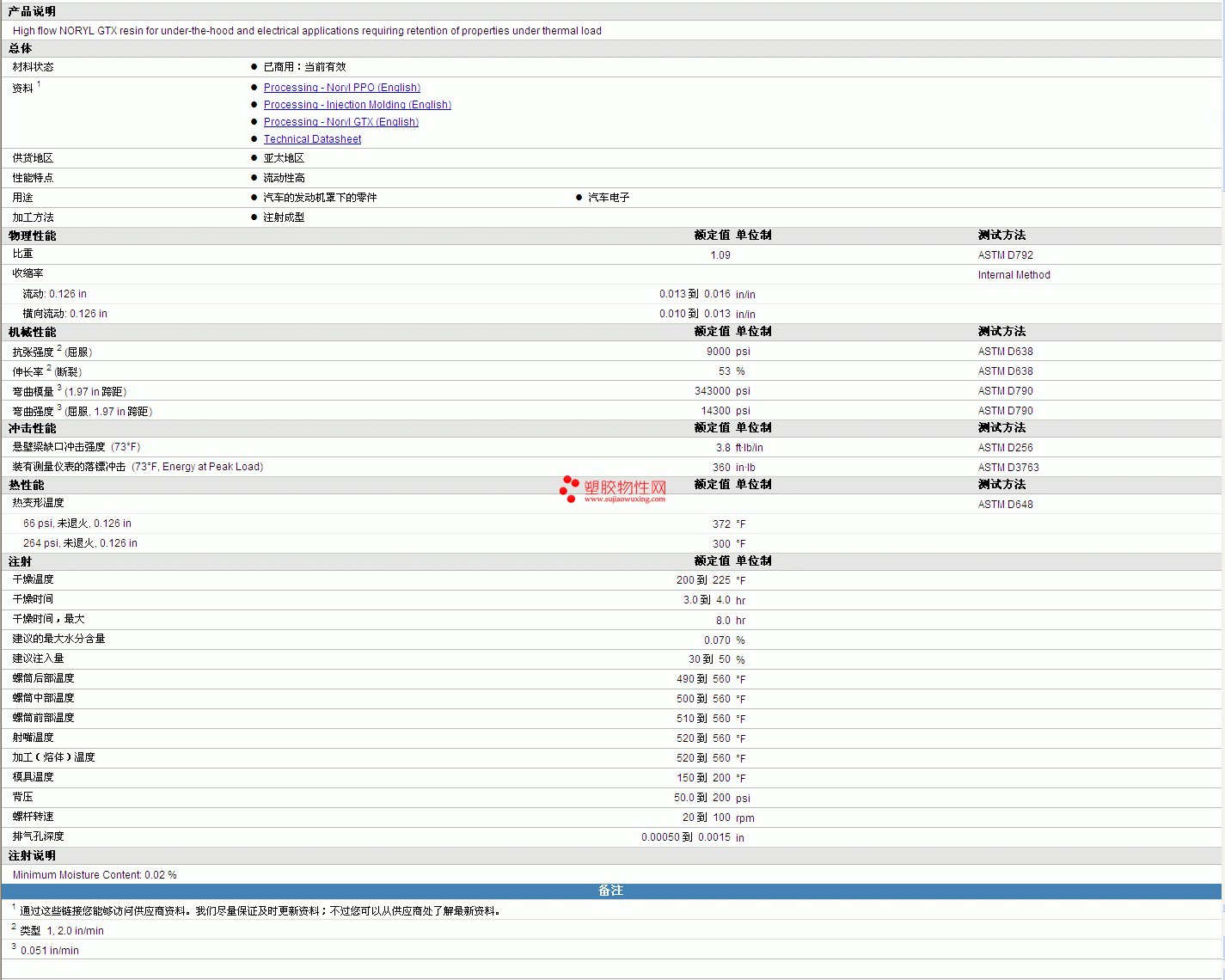Click the 类型 1, 2.0 in/min footnote

click(x=62, y=931)
